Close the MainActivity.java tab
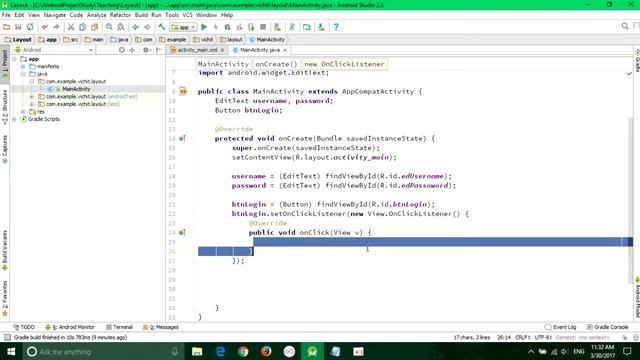 pyautogui.click(x=285, y=50)
